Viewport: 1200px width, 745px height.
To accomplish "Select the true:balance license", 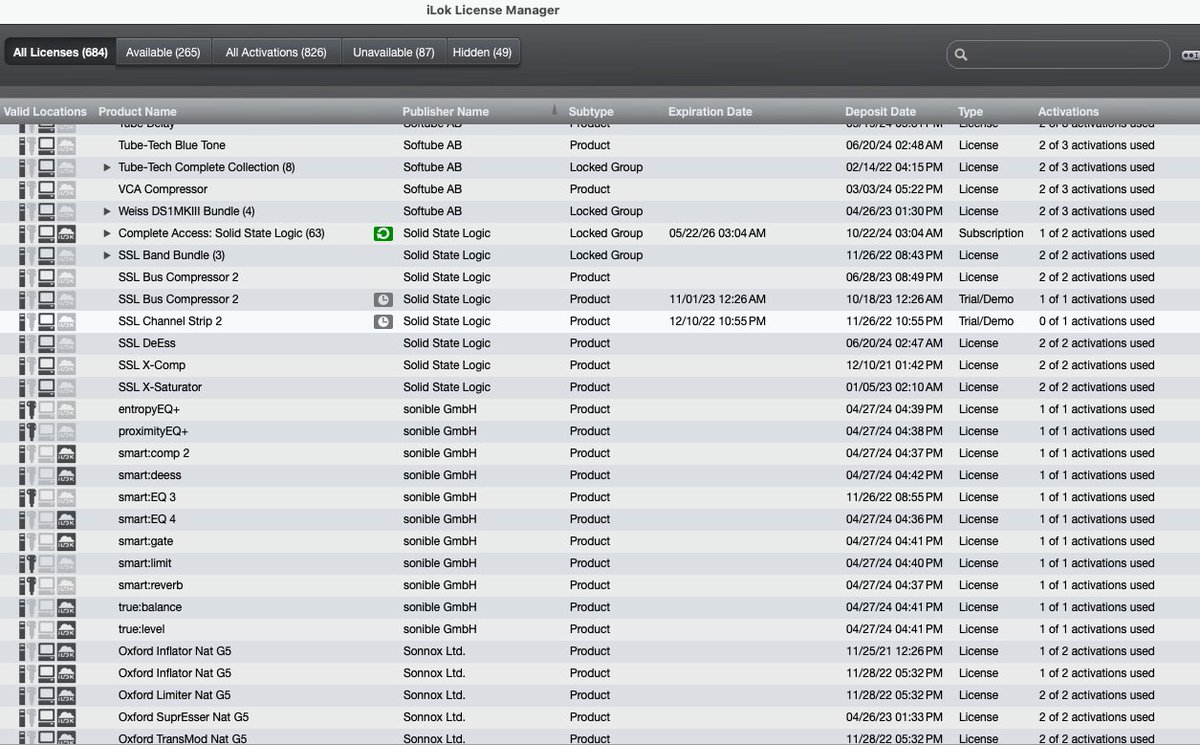I will (150, 607).
